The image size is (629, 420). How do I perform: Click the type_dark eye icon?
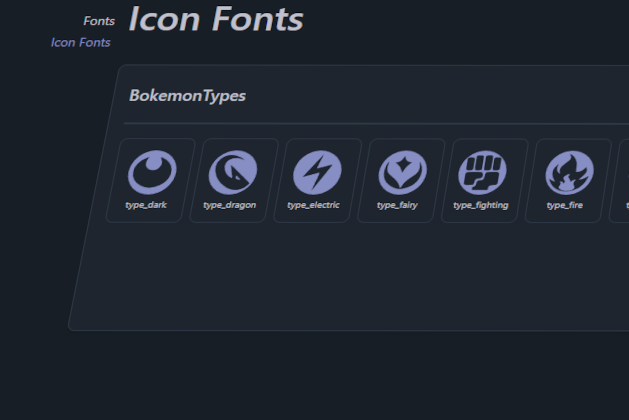[x=152, y=172]
